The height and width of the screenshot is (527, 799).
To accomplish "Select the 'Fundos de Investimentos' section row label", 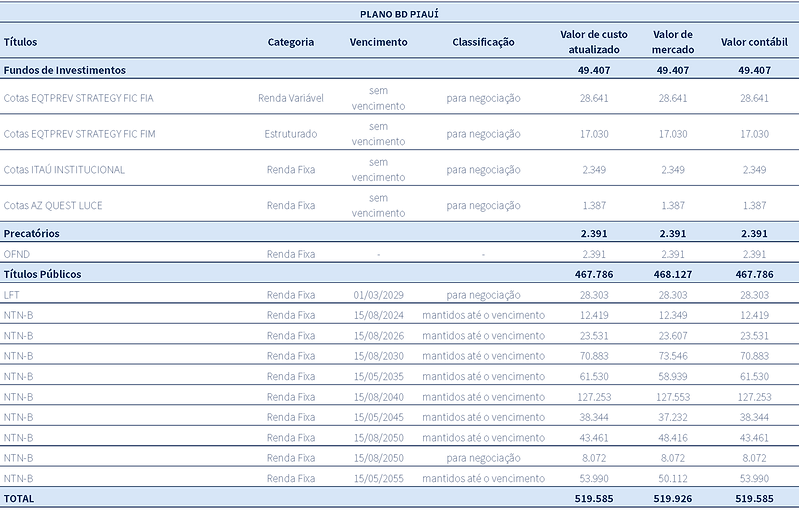I will tap(64, 70).
